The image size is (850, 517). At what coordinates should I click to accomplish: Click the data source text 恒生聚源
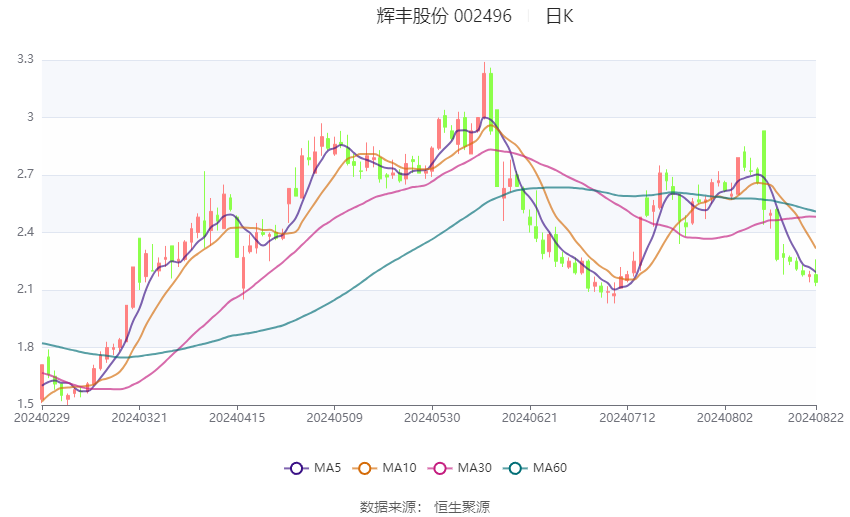coord(462,507)
